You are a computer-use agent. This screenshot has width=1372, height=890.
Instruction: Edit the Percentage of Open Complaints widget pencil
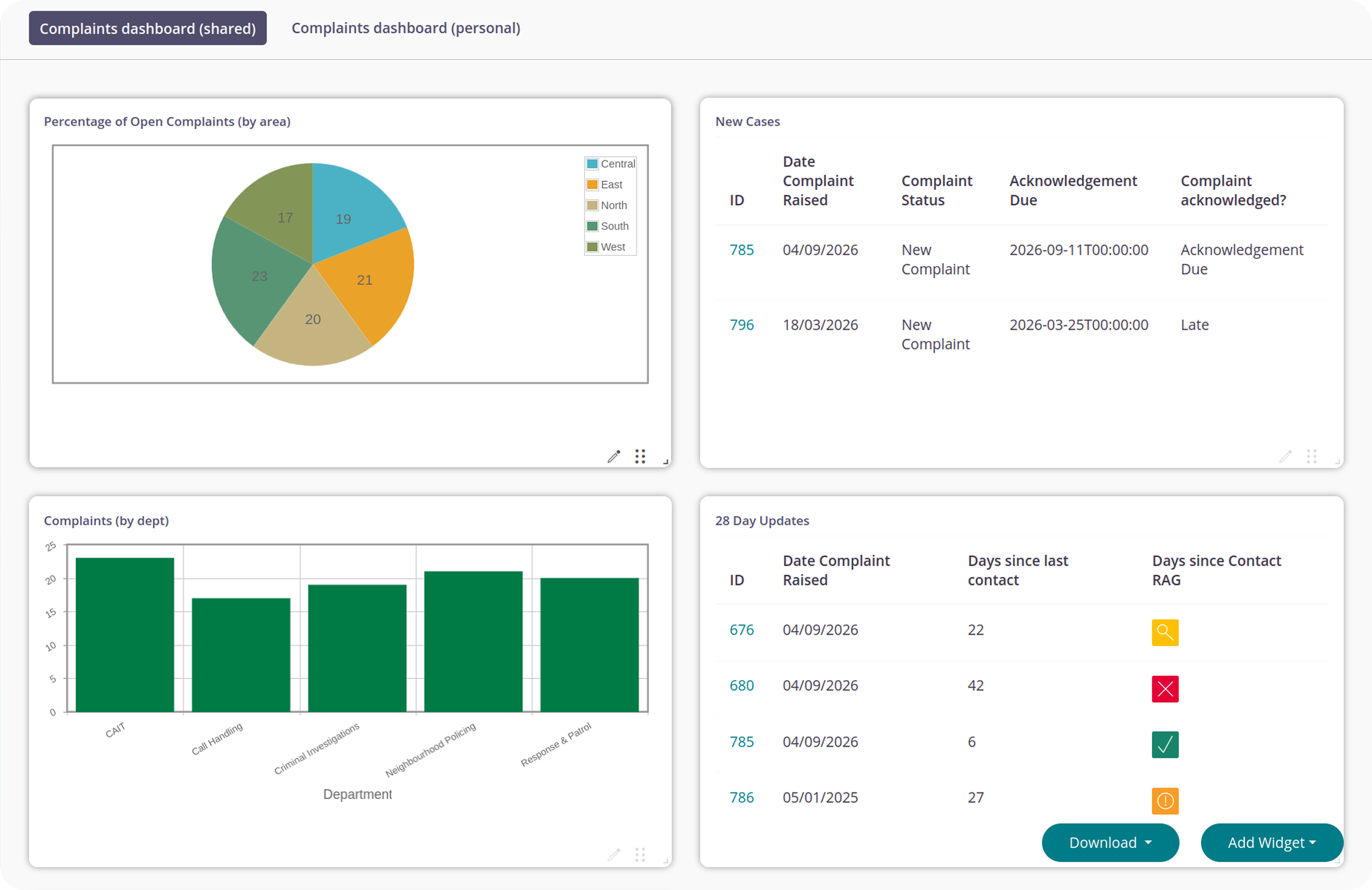coord(614,457)
